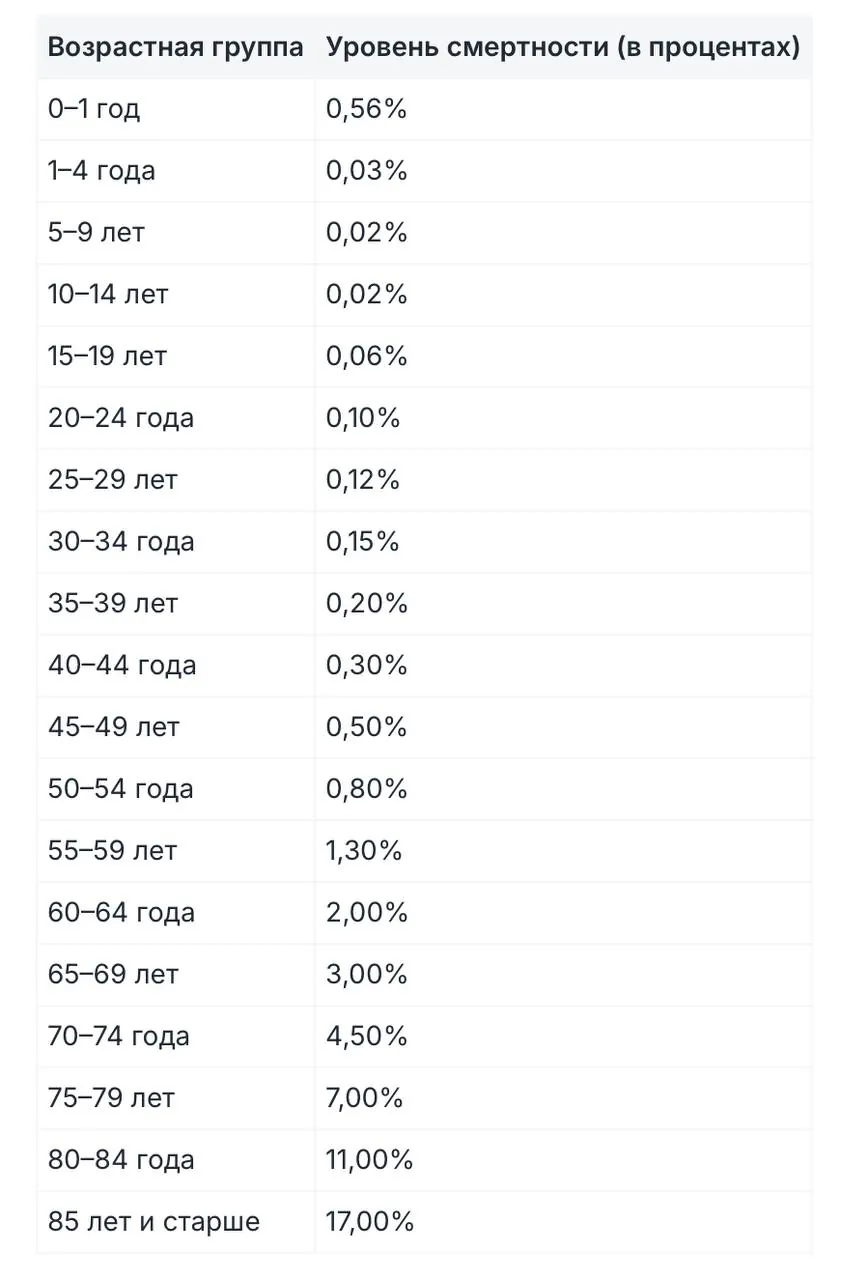
Task: Select the "40–44 года" age cell
Action: tap(122, 666)
